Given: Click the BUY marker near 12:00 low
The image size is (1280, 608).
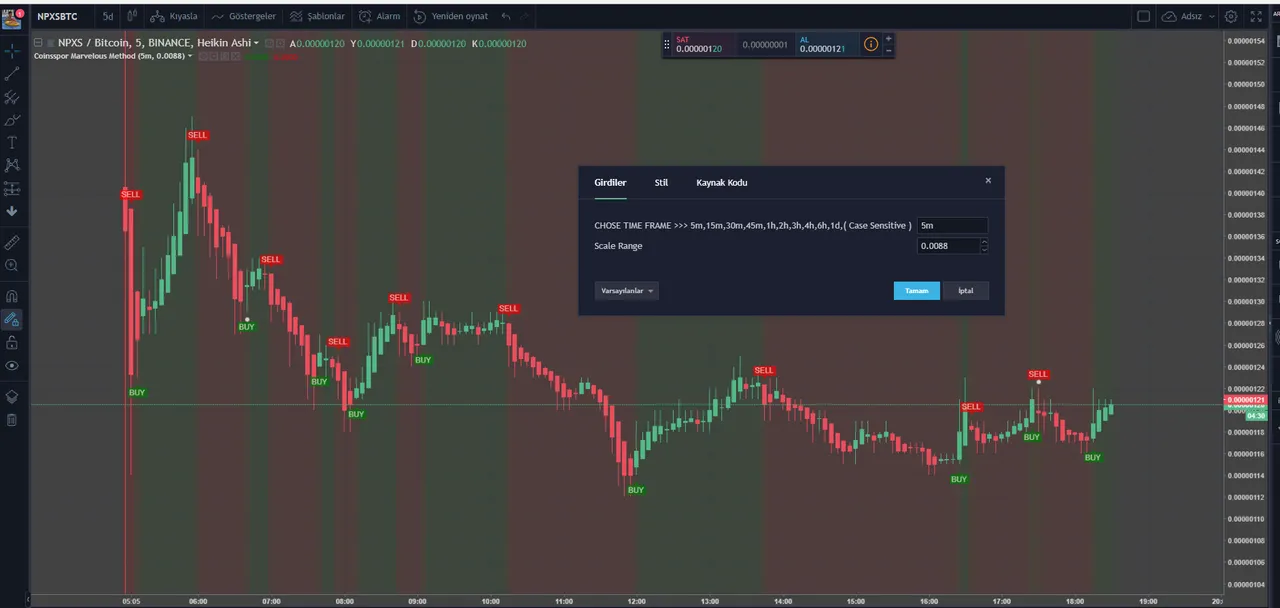Looking at the screenshot, I should coord(636,490).
